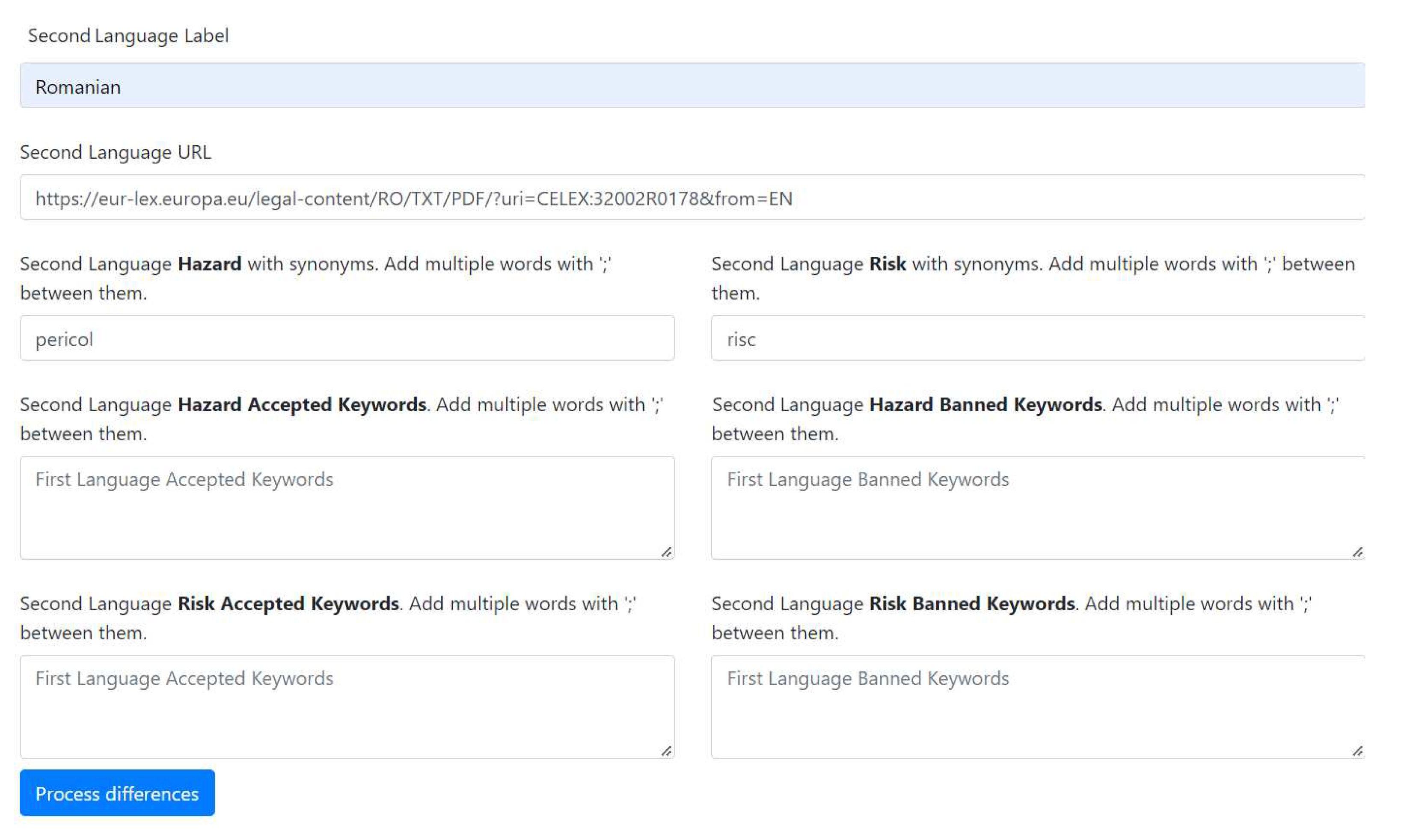
Task: Click the First Language Accepted Keywords placeholder
Action: 184,479
